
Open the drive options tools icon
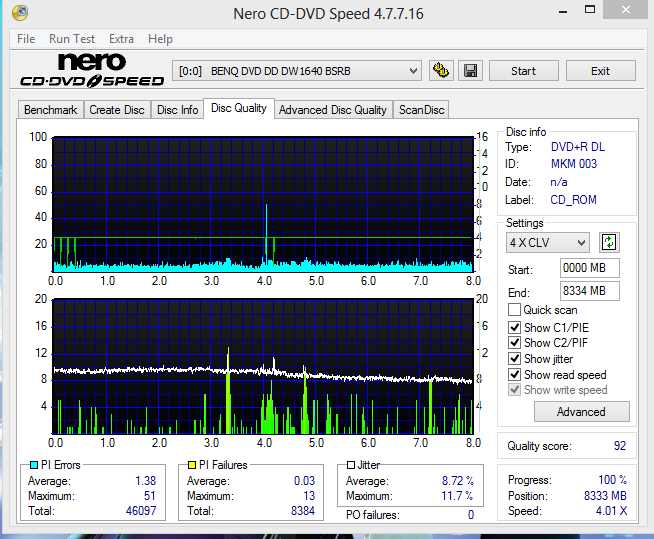click(441, 71)
